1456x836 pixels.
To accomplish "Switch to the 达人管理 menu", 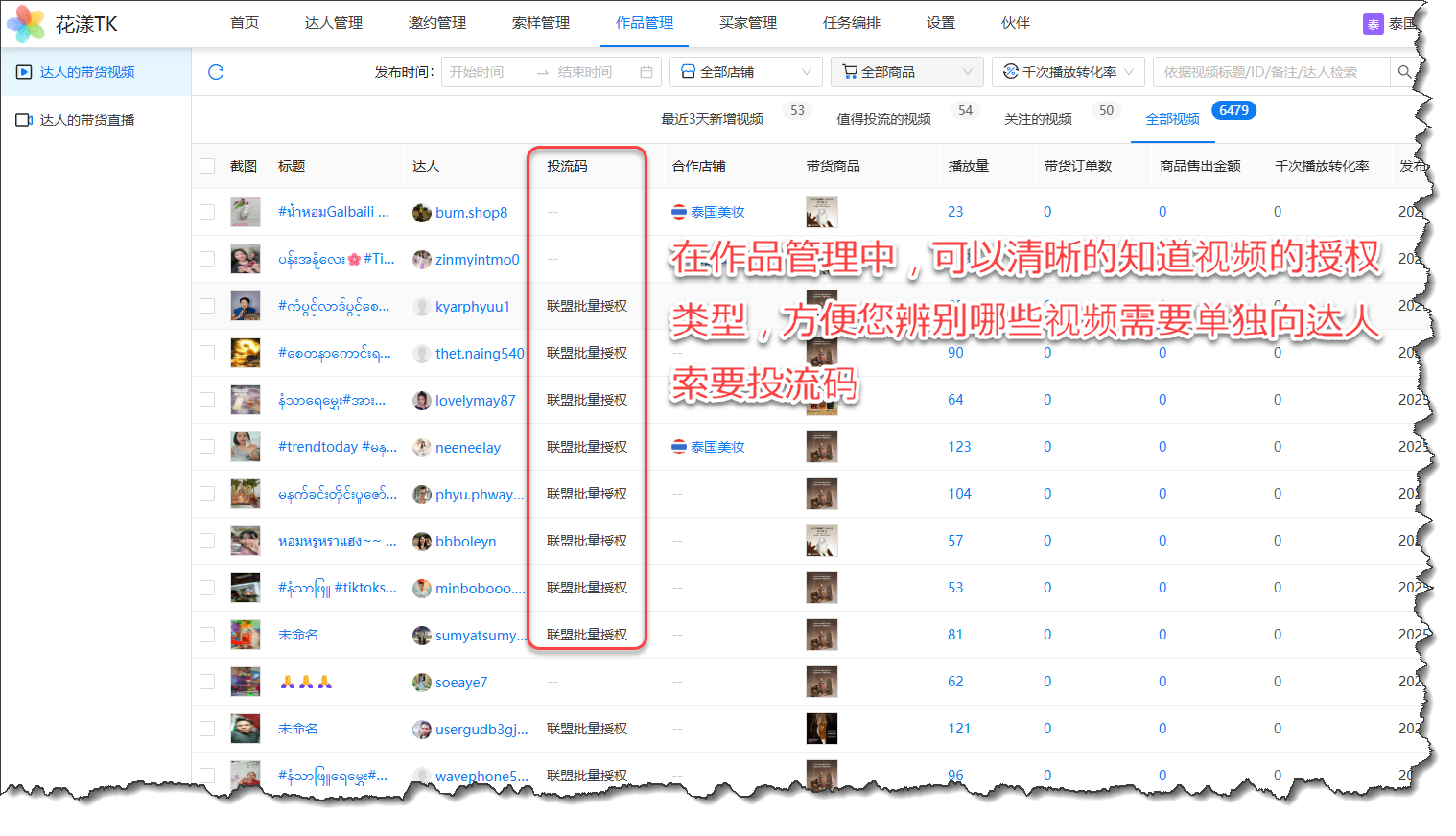I will click(333, 23).
